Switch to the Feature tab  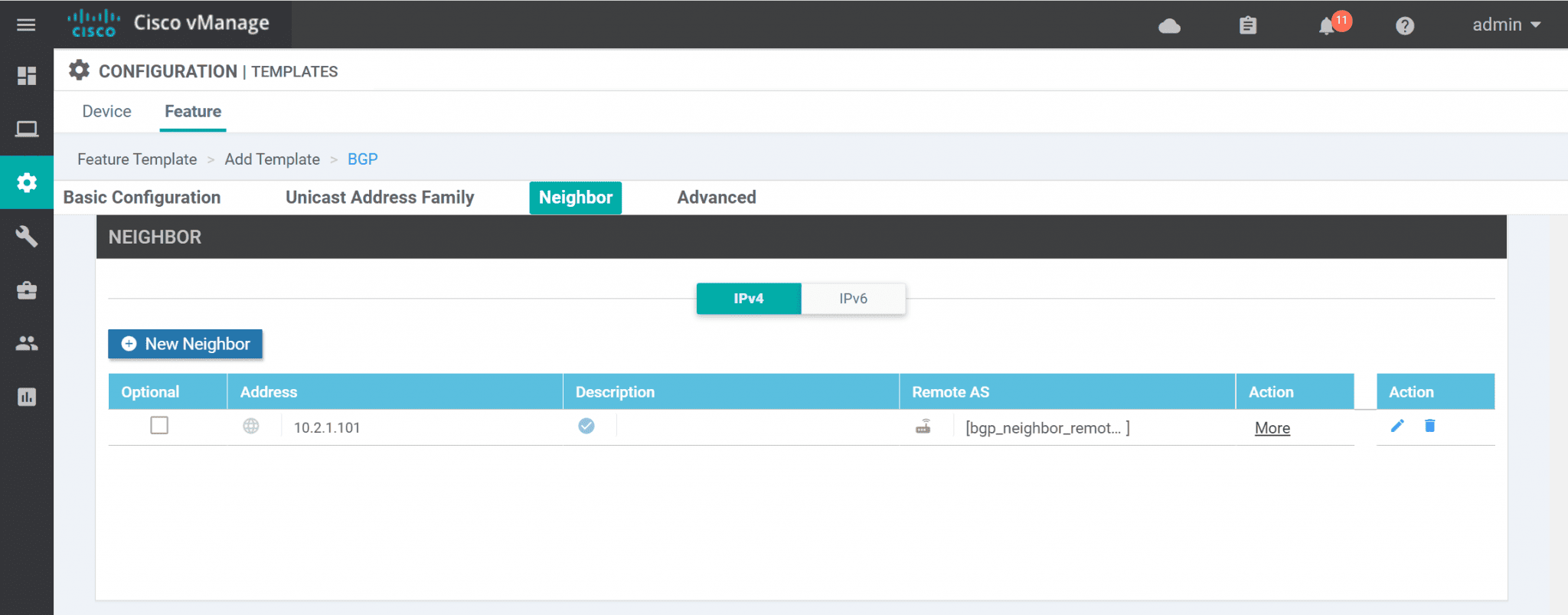point(193,112)
